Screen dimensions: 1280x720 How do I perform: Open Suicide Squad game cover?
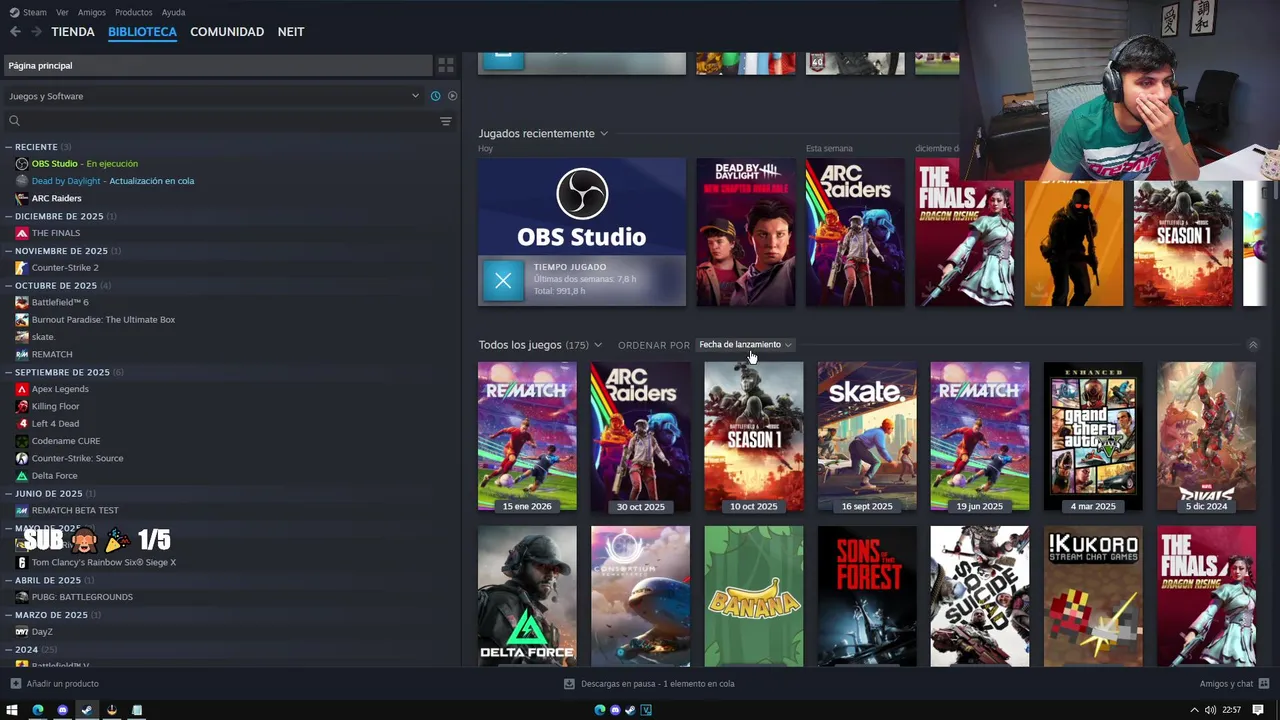pos(980,596)
